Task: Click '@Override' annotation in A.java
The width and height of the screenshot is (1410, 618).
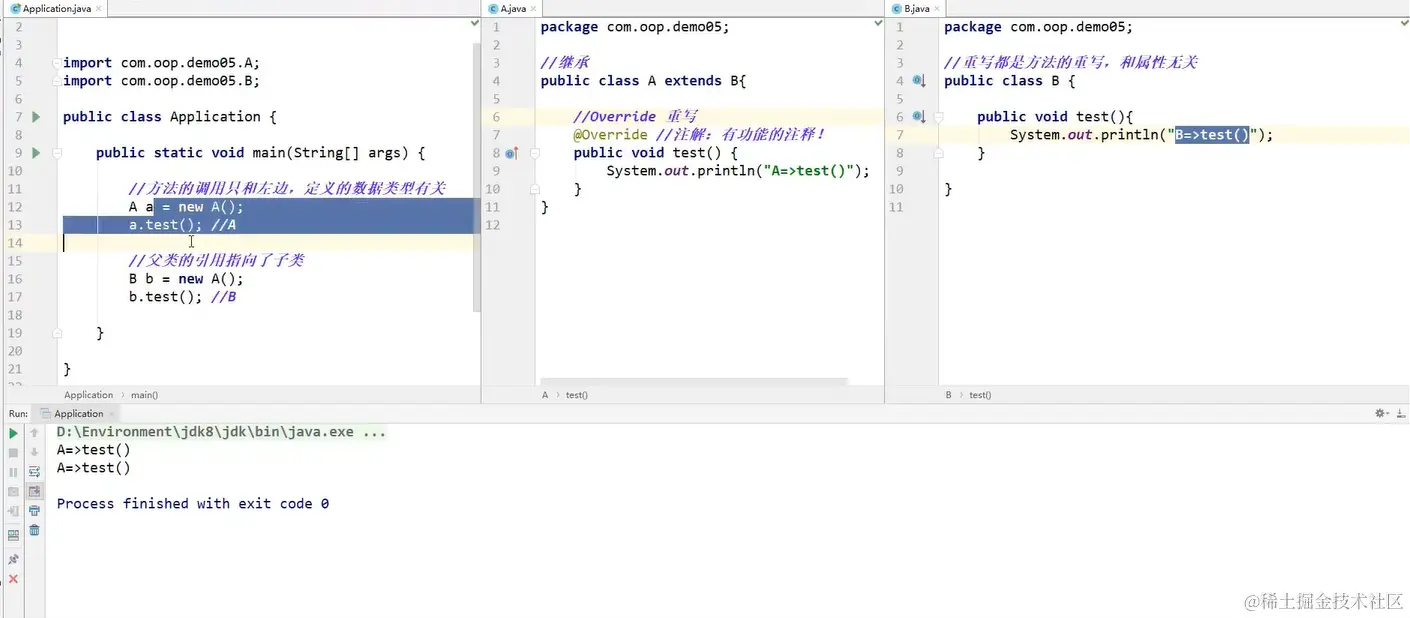Action: [x=610, y=135]
